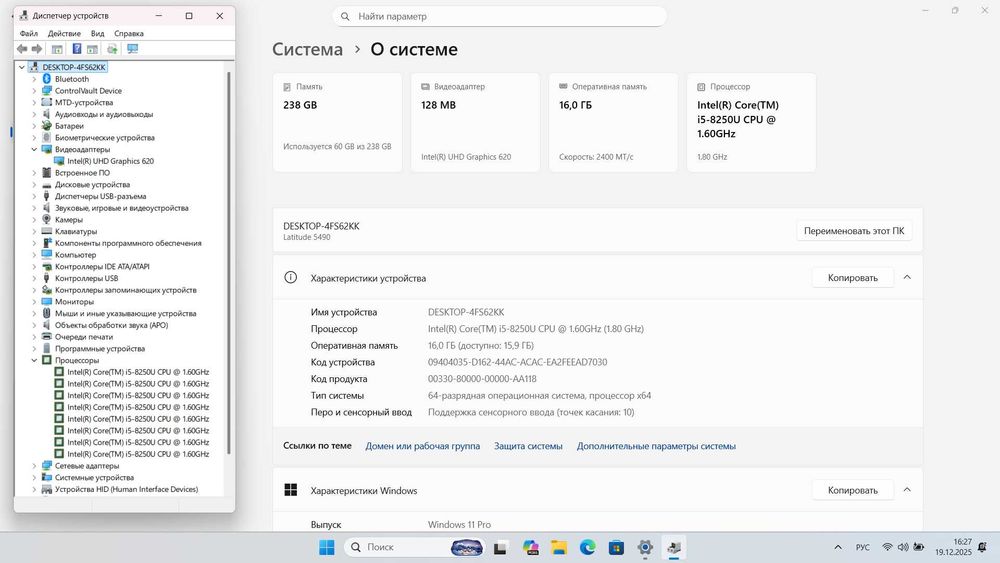
Task: Click the Процессоры chip icon
Action: pyautogui.click(x=47, y=360)
